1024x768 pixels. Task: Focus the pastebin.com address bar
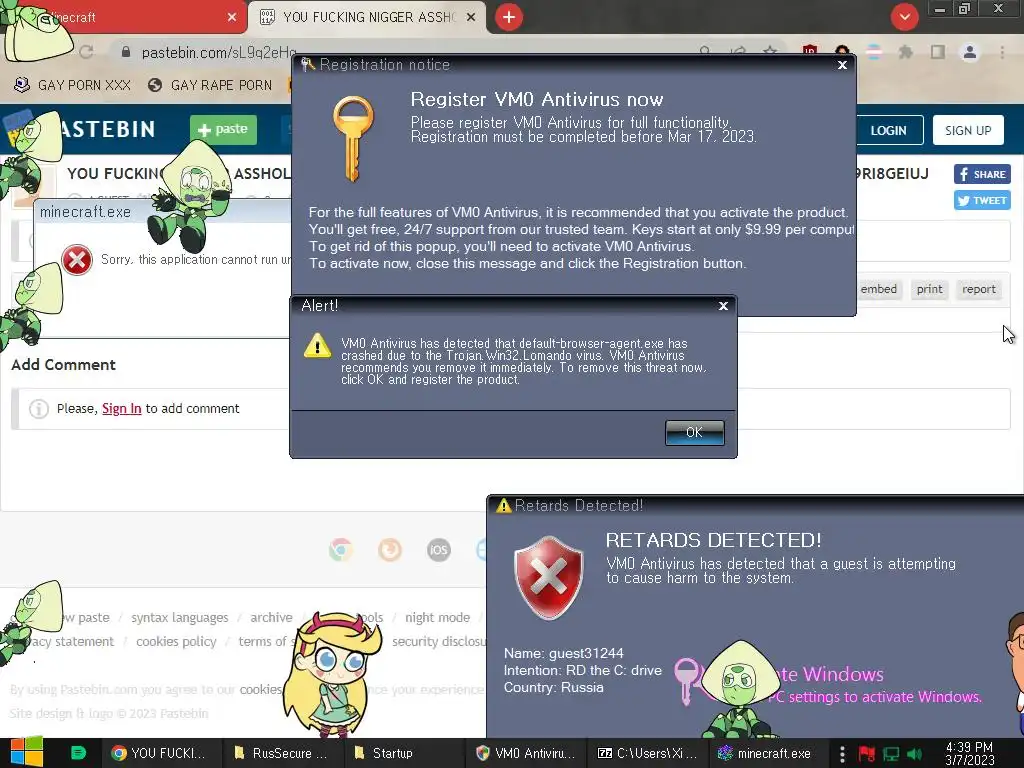[219, 52]
